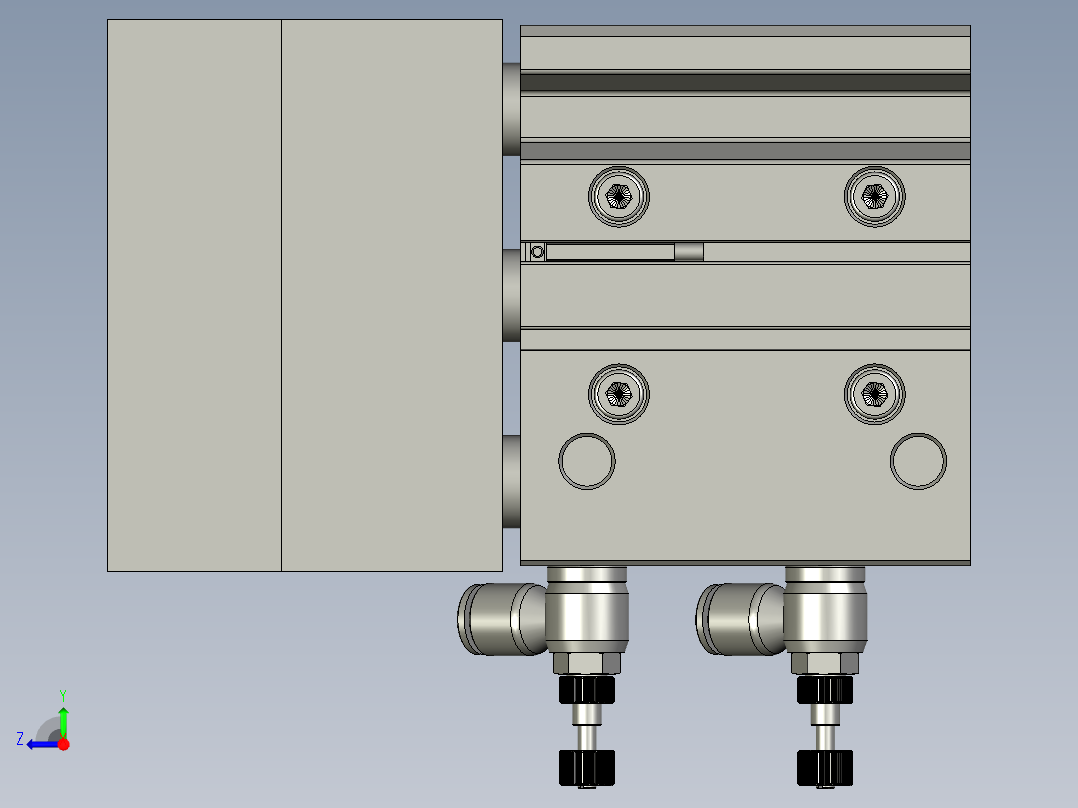Select the right fitting's upper black knurled nut
The width and height of the screenshot is (1078, 808).
coord(825,690)
